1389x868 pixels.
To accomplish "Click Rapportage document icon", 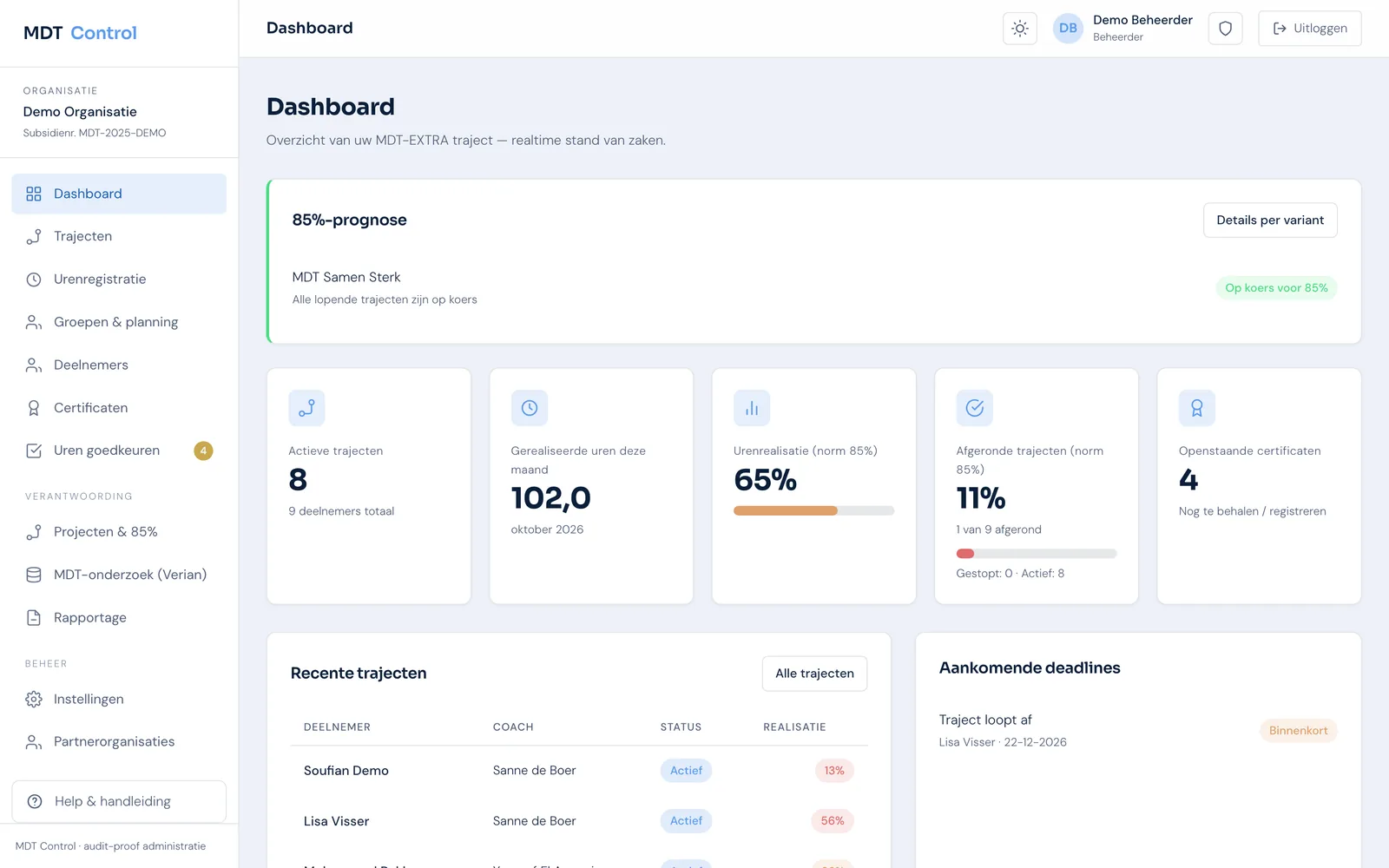I will pyautogui.click(x=34, y=618).
